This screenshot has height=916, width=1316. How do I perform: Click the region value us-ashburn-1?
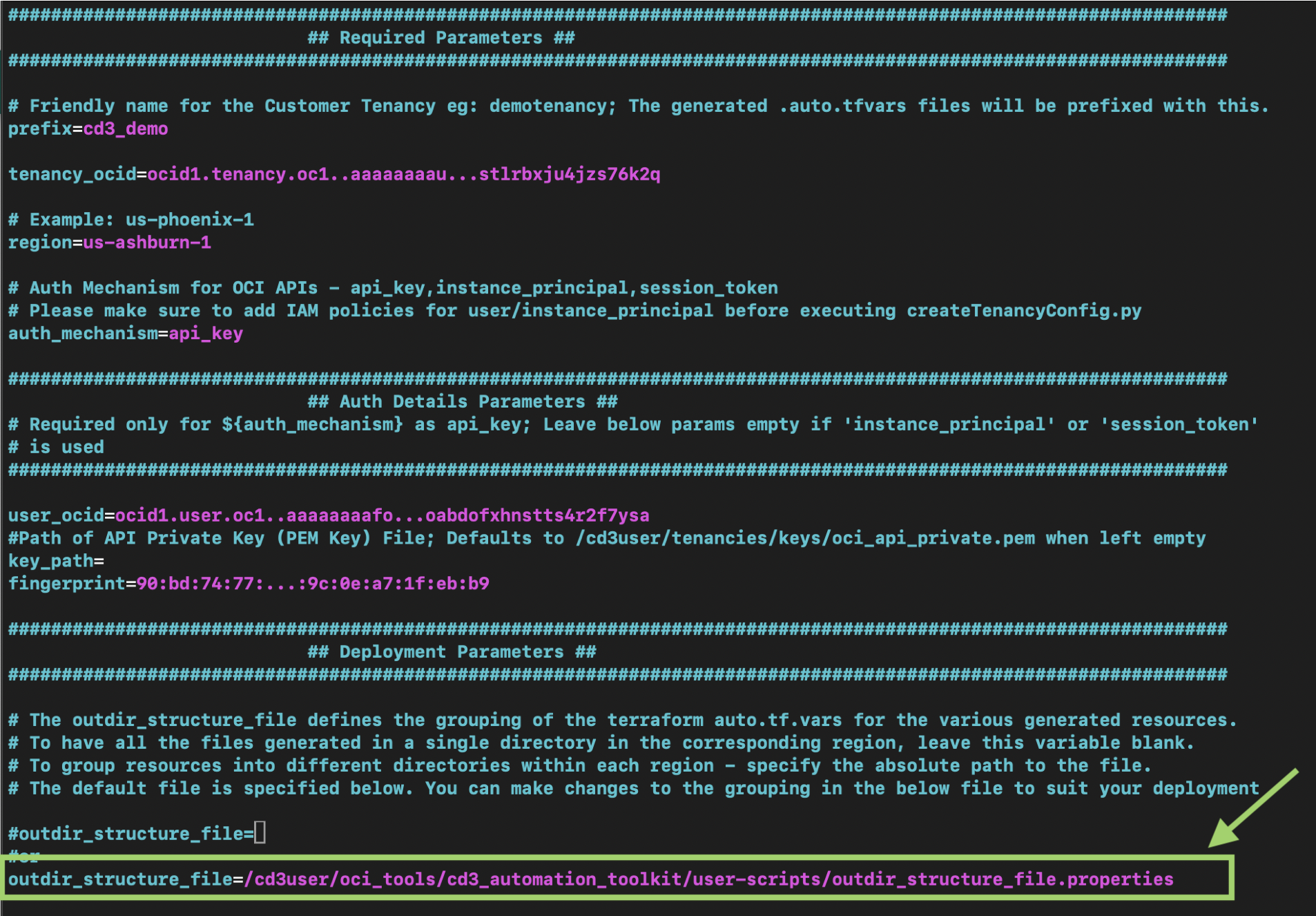[146, 243]
